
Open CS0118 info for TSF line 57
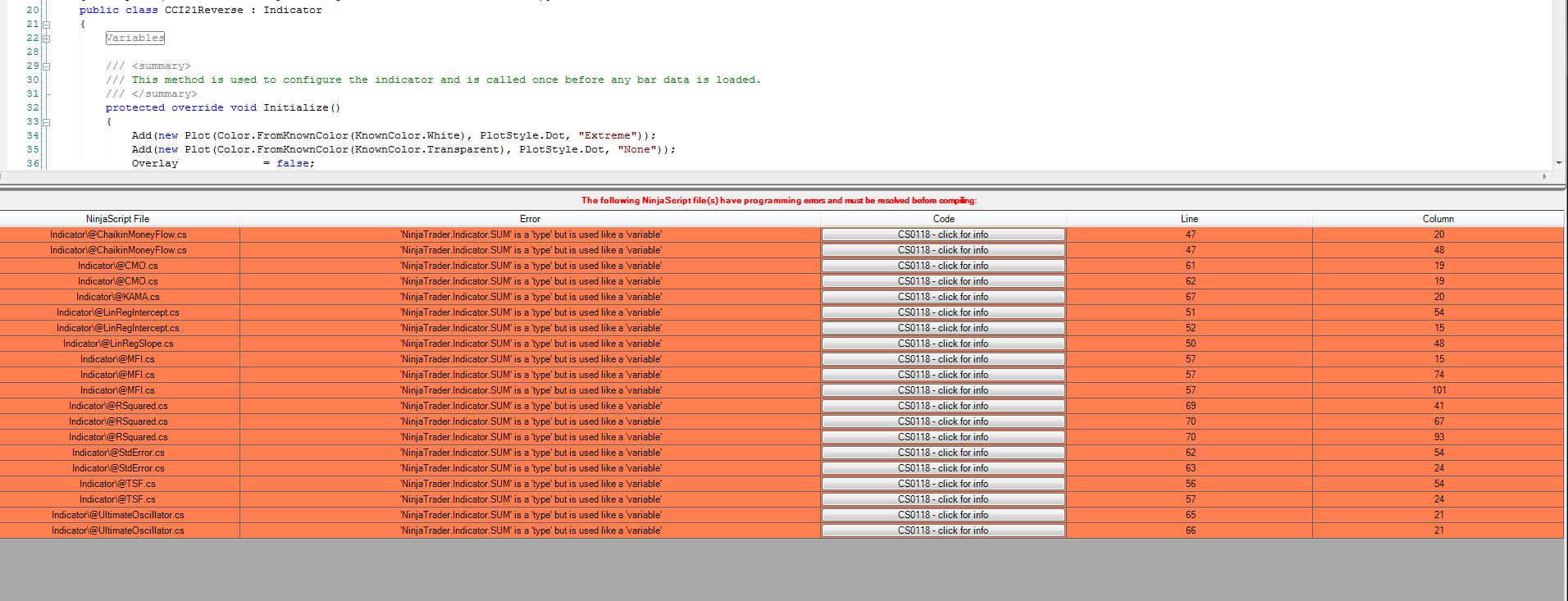943,499
